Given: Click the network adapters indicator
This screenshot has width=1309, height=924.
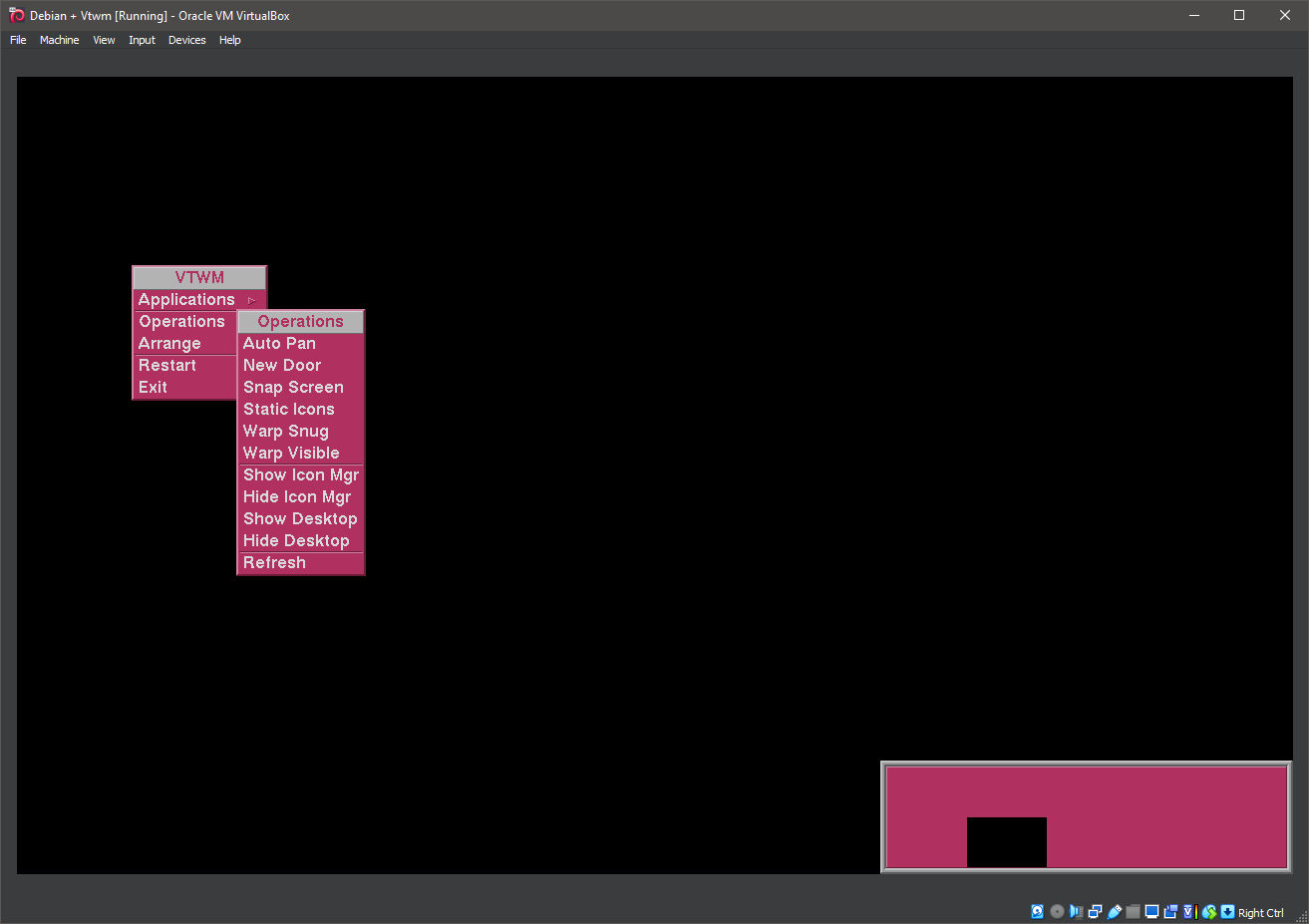Looking at the screenshot, I should [x=1095, y=911].
